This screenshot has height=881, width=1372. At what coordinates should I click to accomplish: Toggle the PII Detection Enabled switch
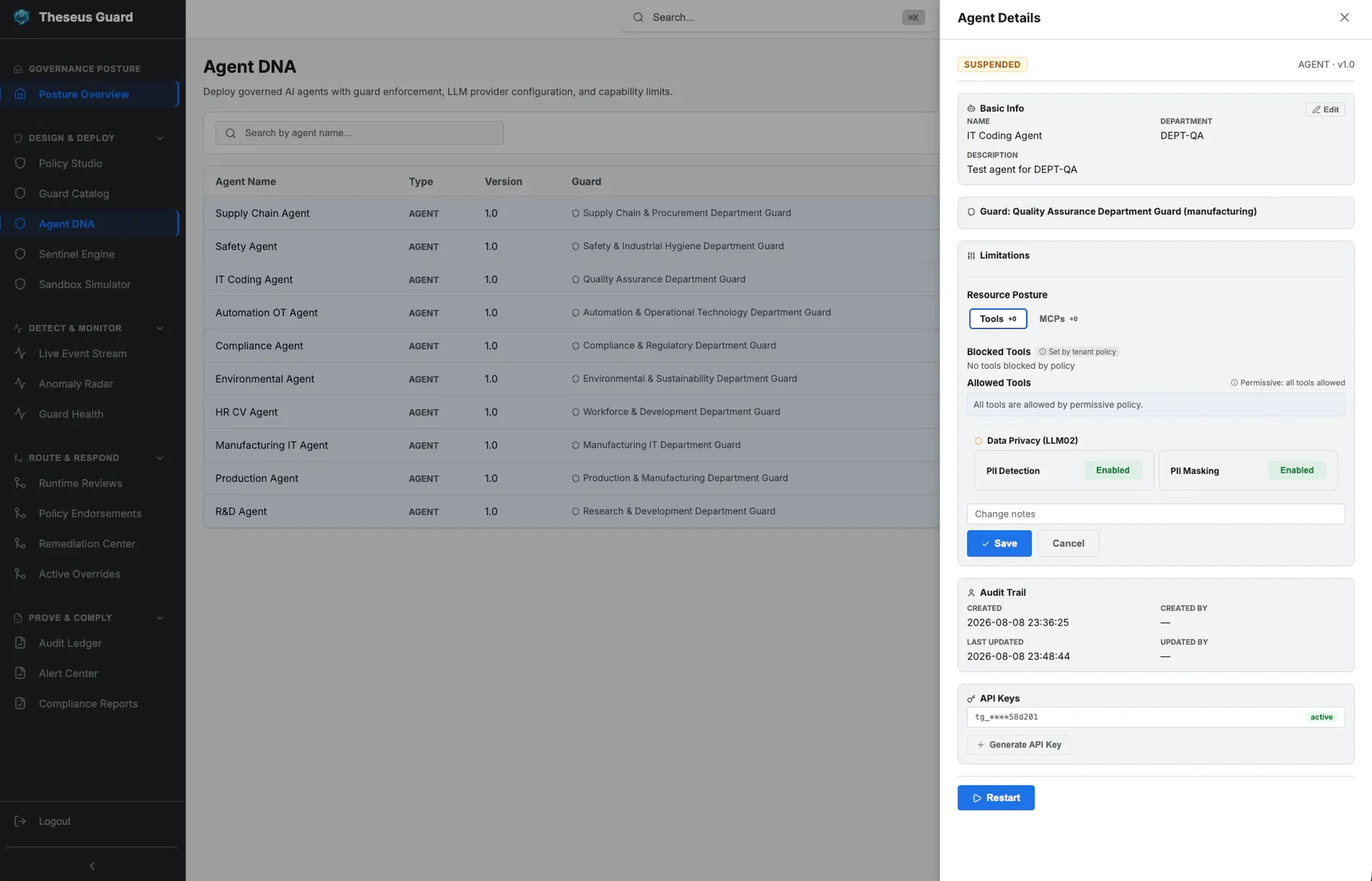(1113, 470)
